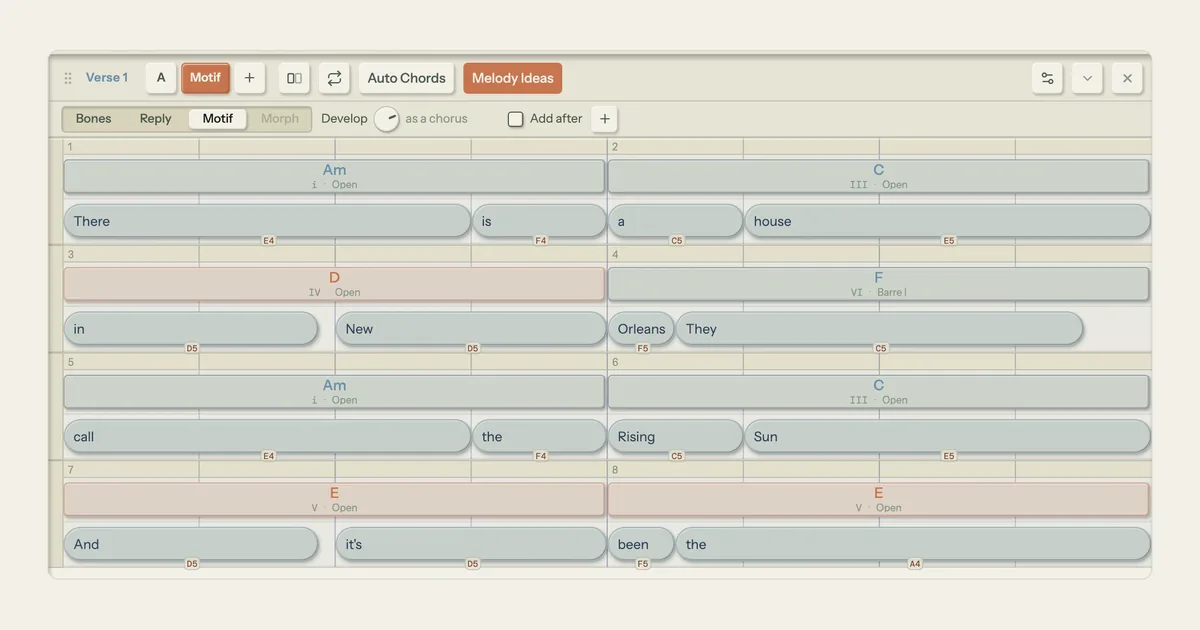
Task: Select the Am chord in bar 5
Action: [334, 392]
